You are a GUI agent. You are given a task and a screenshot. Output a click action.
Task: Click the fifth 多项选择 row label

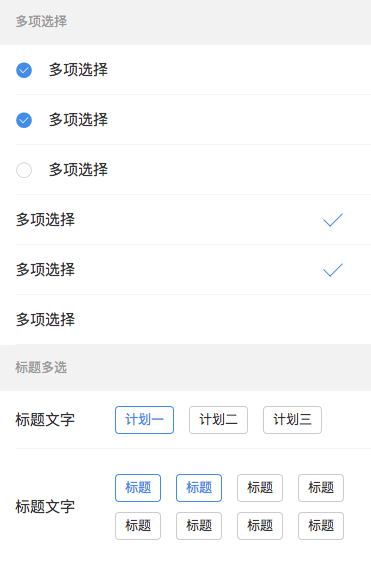coord(45,269)
